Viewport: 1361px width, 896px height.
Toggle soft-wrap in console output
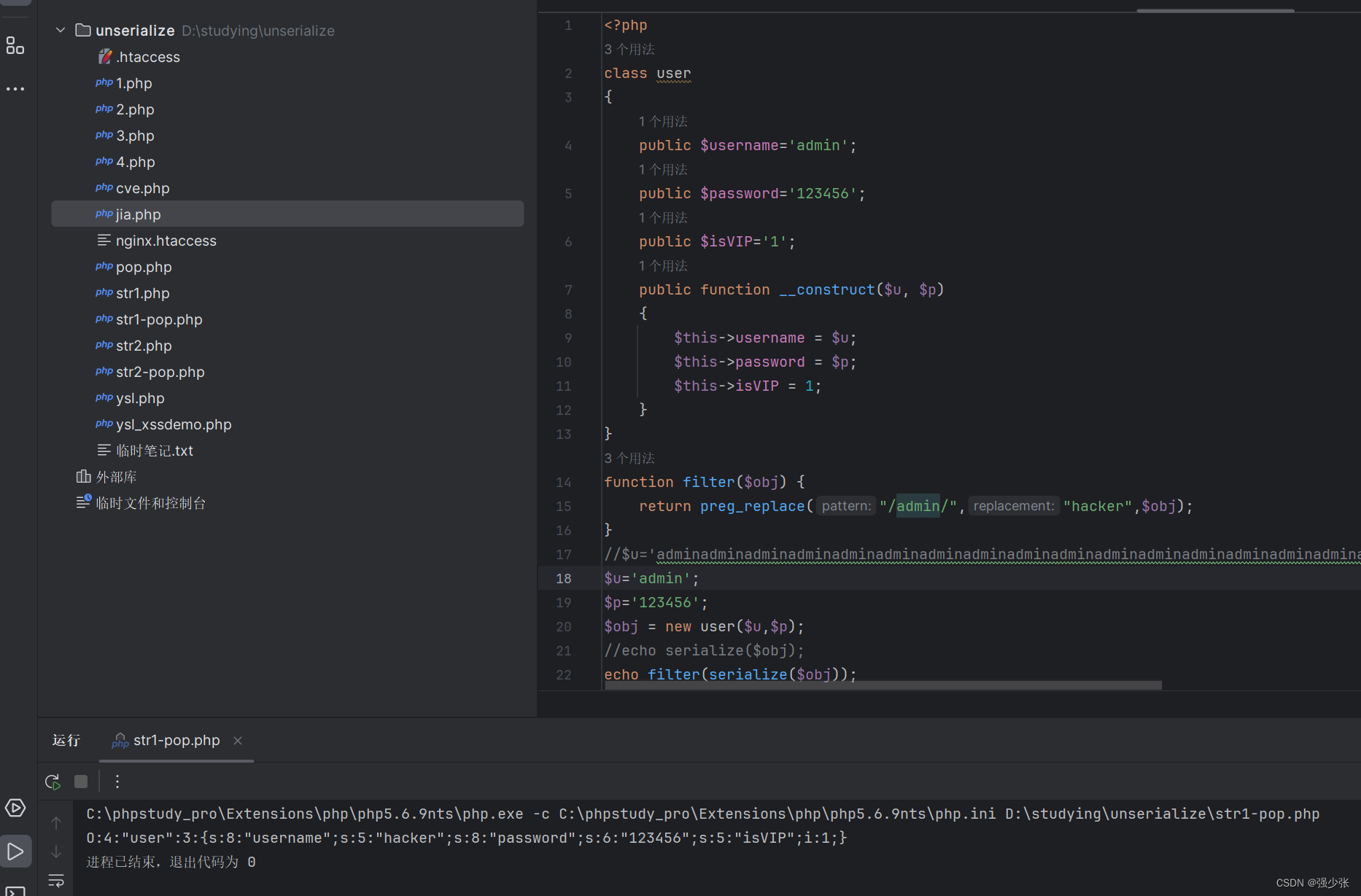coord(56,881)
